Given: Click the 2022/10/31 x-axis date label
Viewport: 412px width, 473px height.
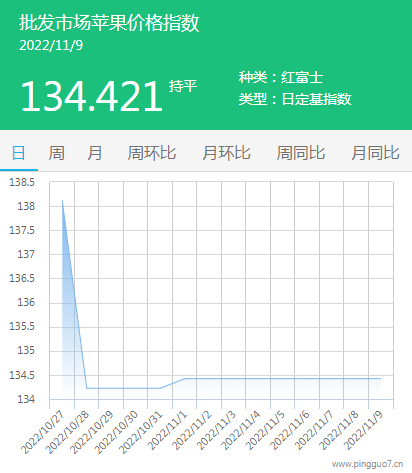Looking at the screenshot, I should click(x=141, y=432).
